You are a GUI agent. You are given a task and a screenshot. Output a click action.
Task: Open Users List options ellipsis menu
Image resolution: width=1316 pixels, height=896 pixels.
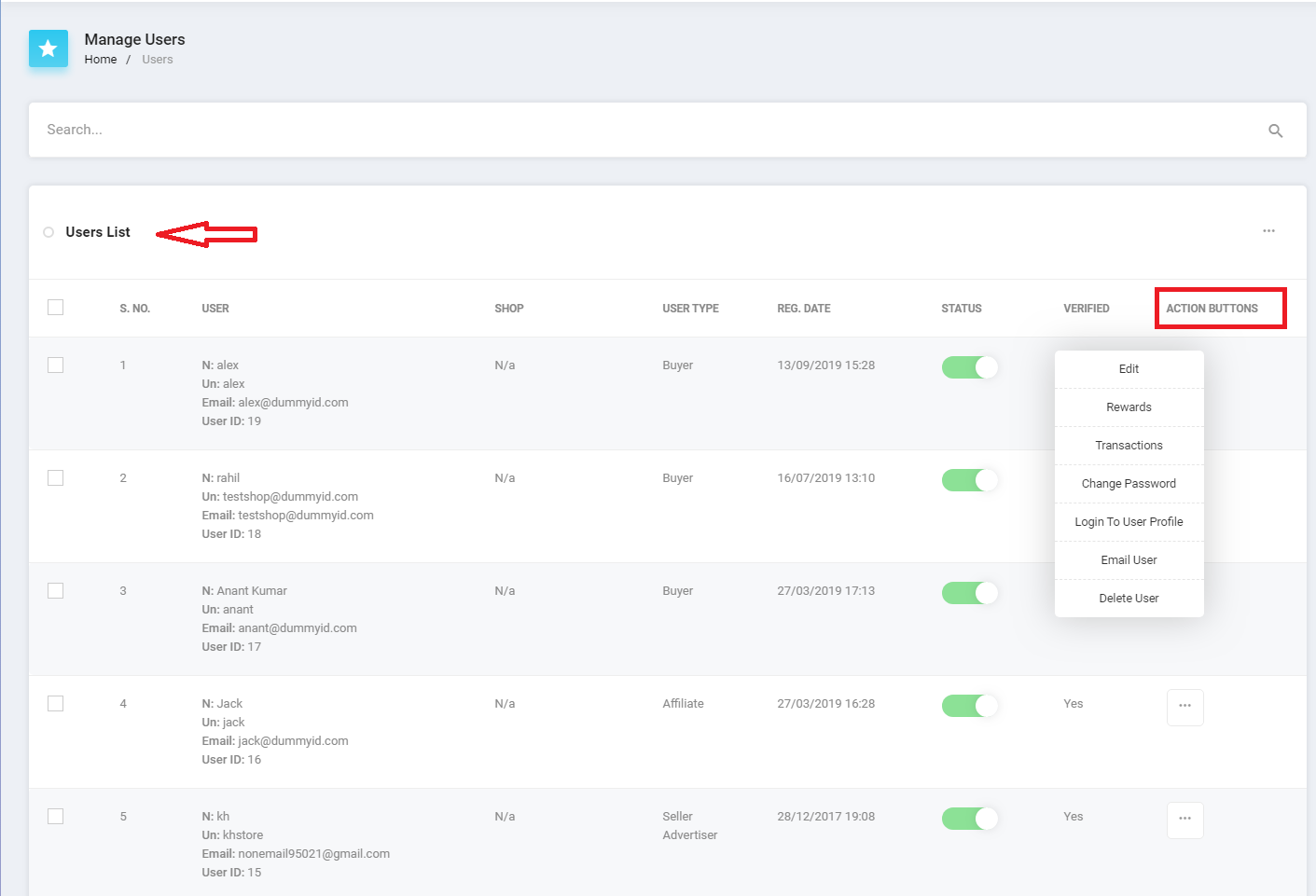click(x=1268, y=231)
